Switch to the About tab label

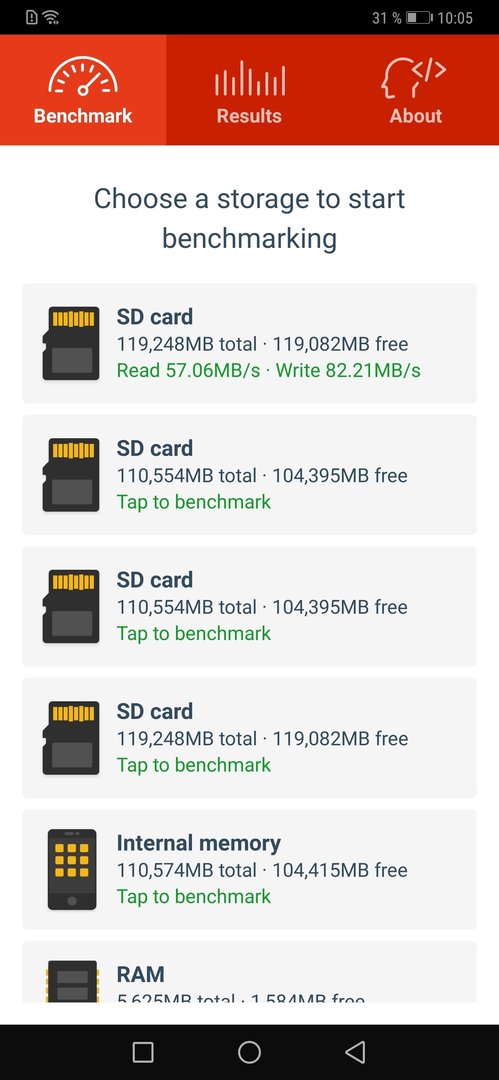[416, 116]
